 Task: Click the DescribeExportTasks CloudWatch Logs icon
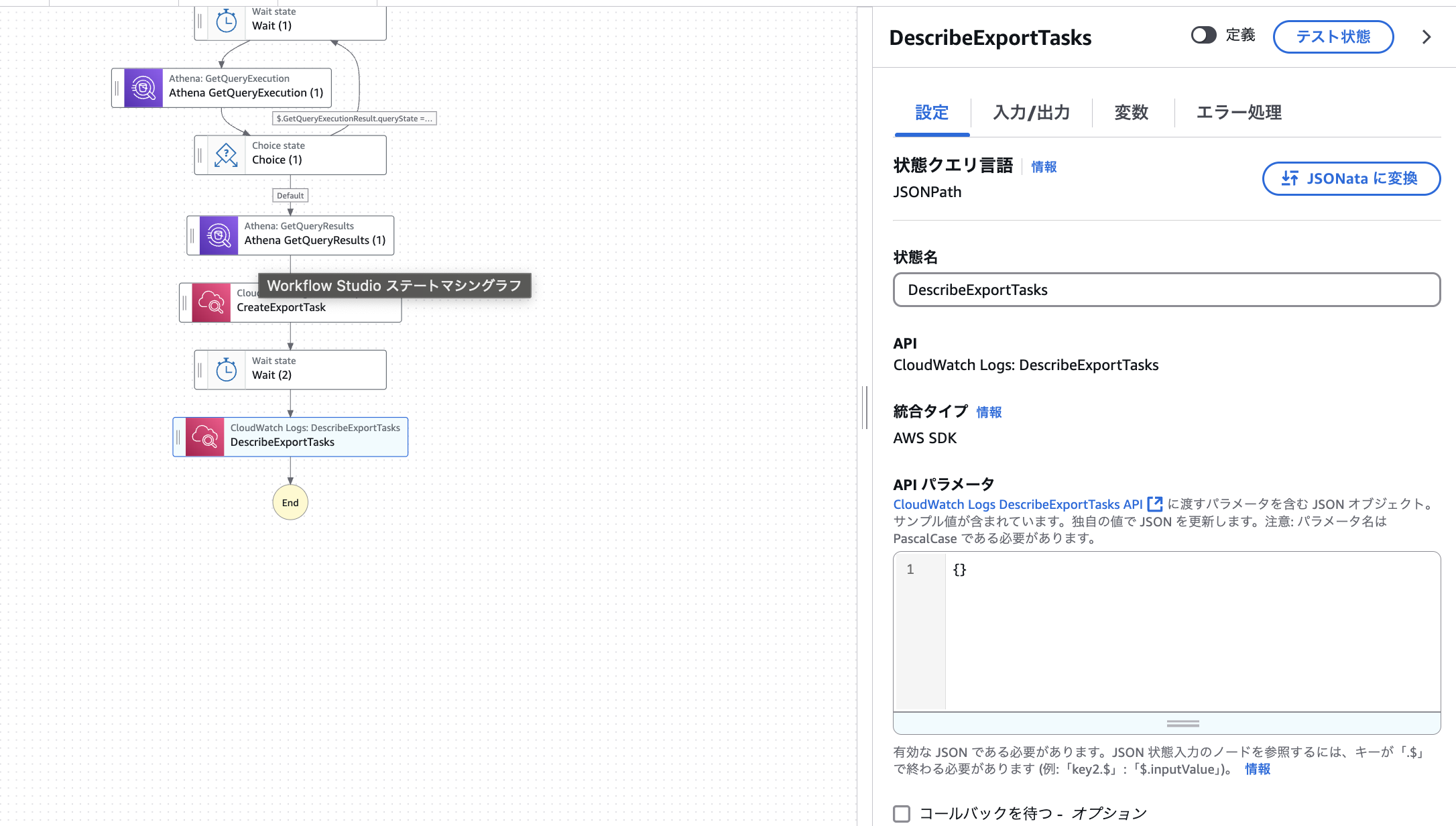point(204,437)
